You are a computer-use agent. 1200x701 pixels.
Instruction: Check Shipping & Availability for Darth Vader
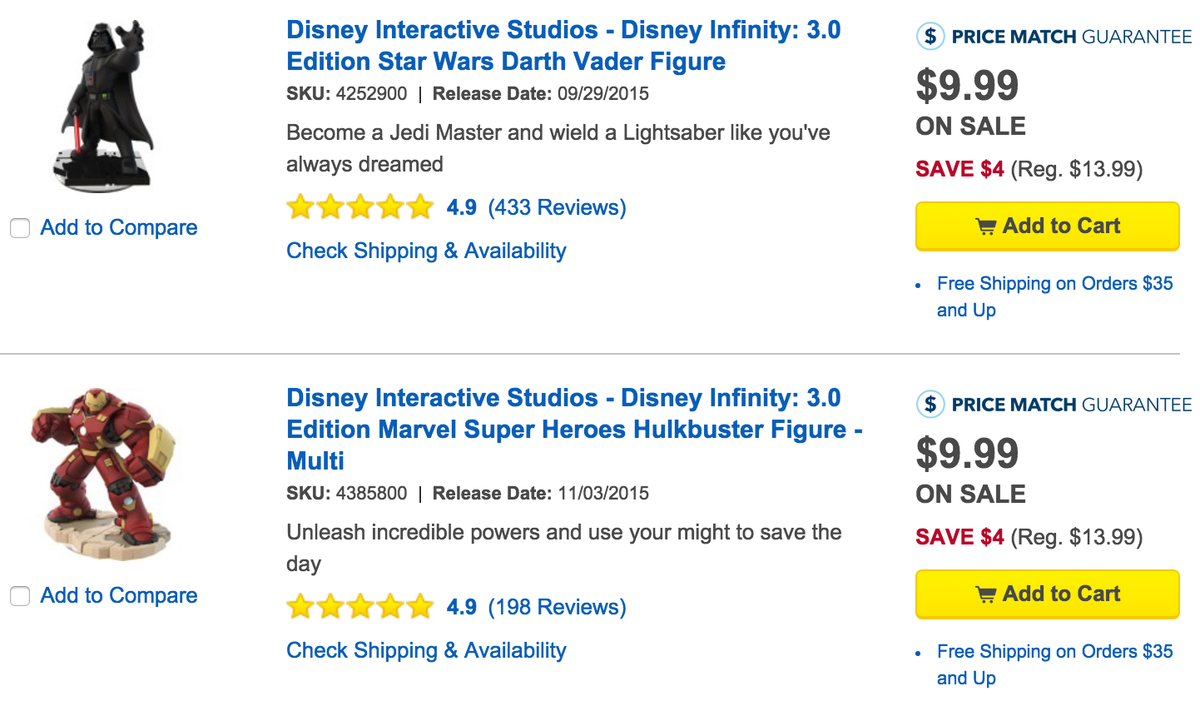coord(426,251)
